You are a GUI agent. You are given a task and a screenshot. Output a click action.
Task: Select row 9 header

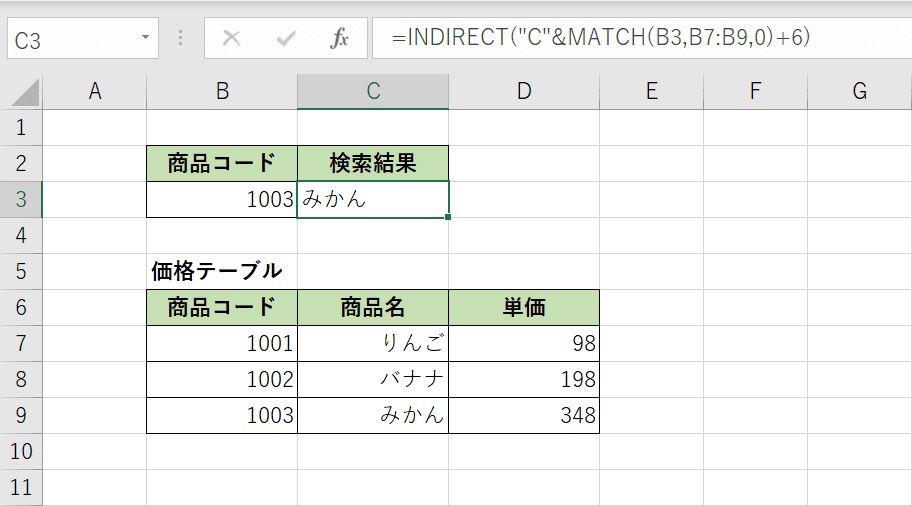pyautogui.click(x=21, y=416)
